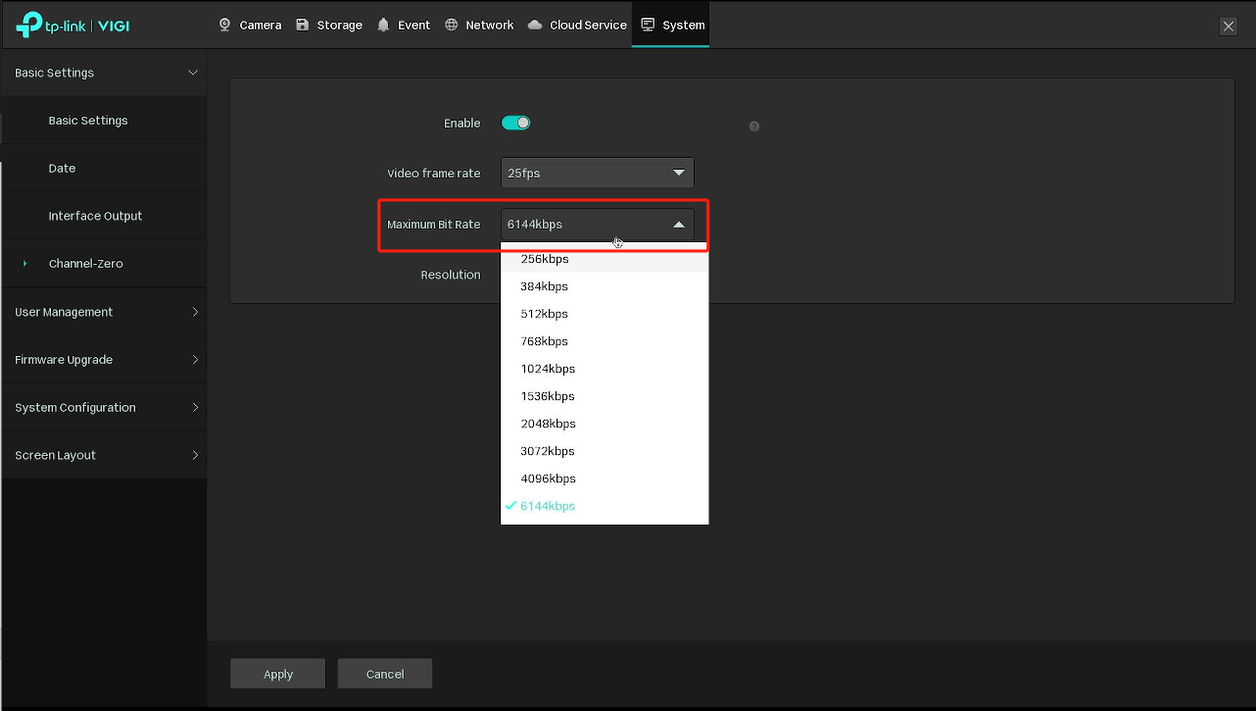Click the tp-link VIGI logo
This screenshot has width=1256, height=711.
[73, 25]
